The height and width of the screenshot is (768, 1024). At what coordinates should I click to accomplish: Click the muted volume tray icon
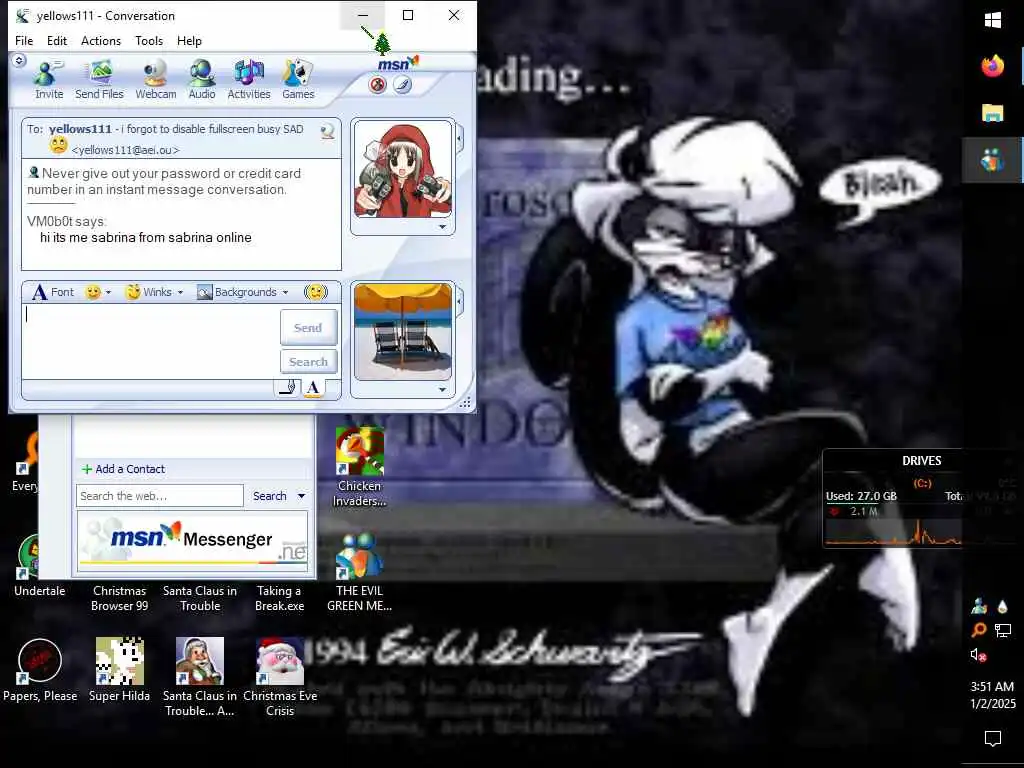point(978,655)
